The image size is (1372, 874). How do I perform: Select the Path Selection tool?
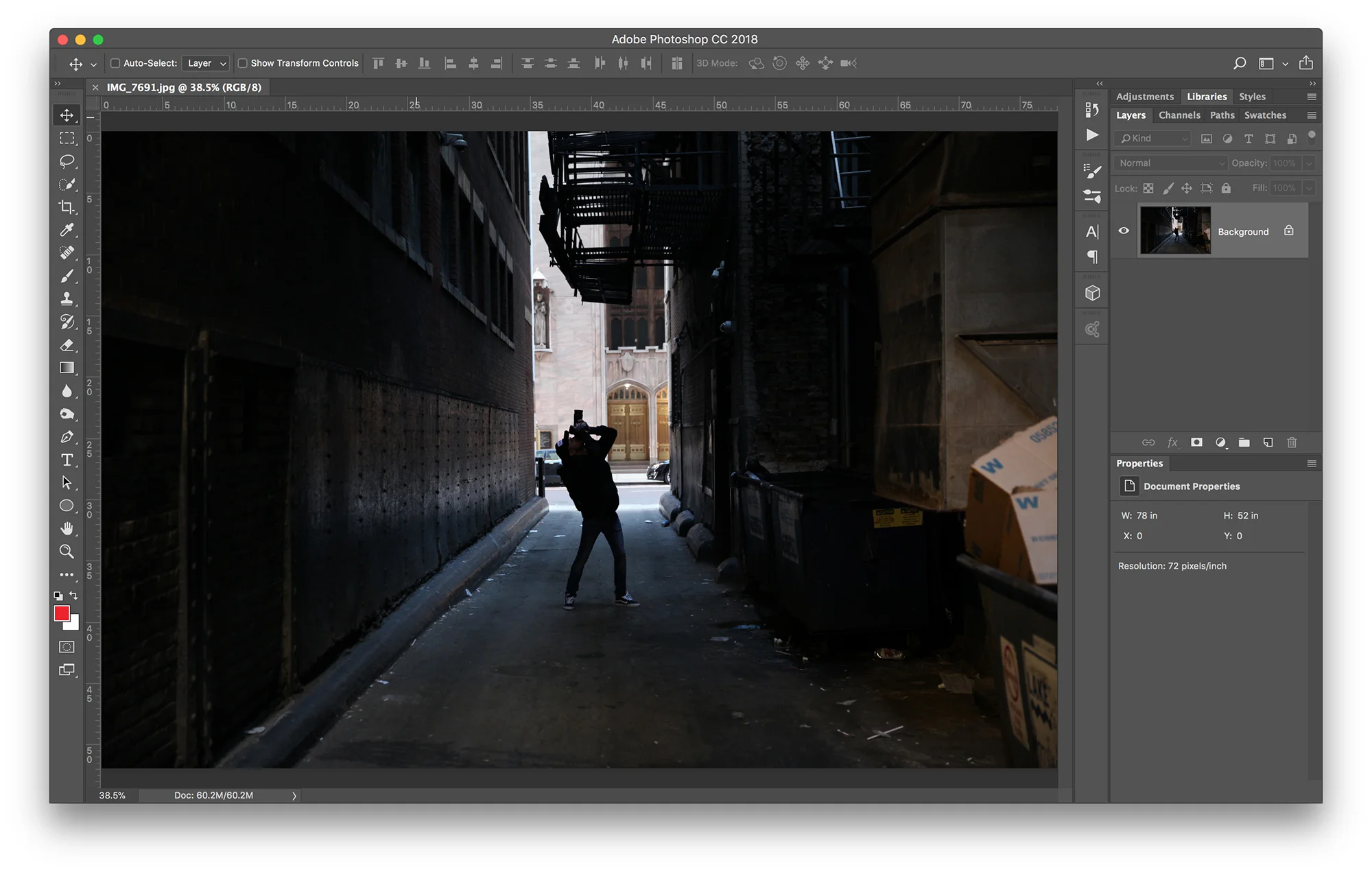(67, 482)
